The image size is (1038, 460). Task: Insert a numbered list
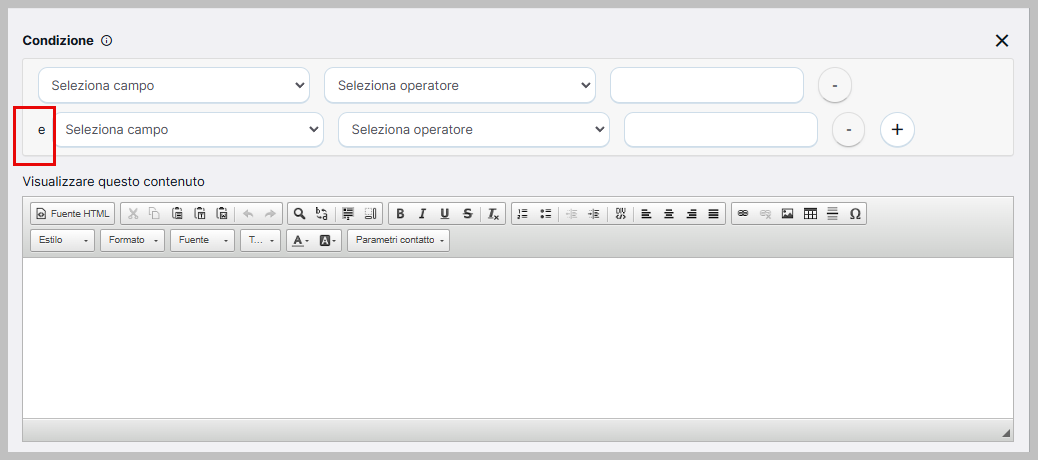522,214
